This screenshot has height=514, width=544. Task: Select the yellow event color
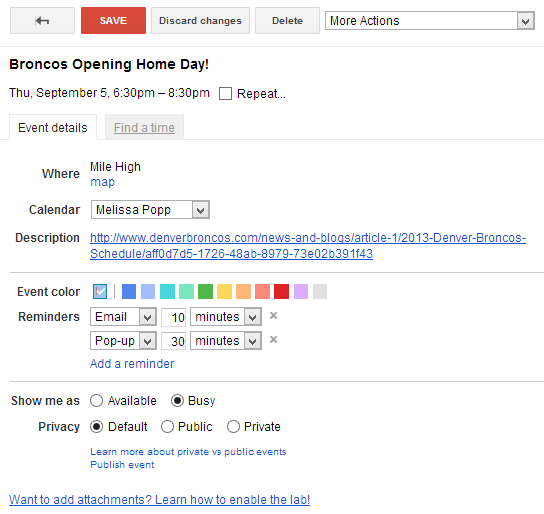tap(224, 291)
